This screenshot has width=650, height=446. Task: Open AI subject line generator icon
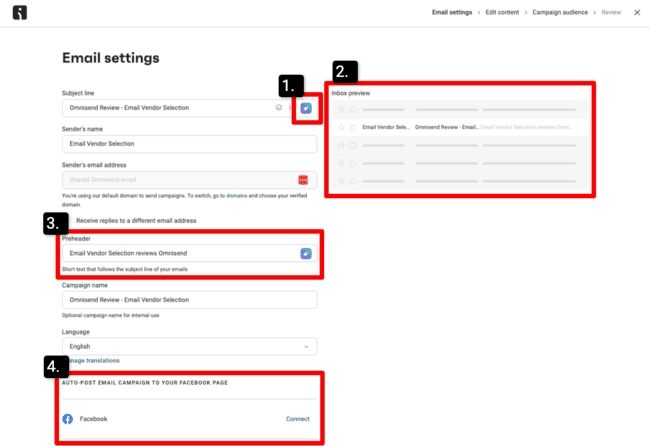point(306,108)
